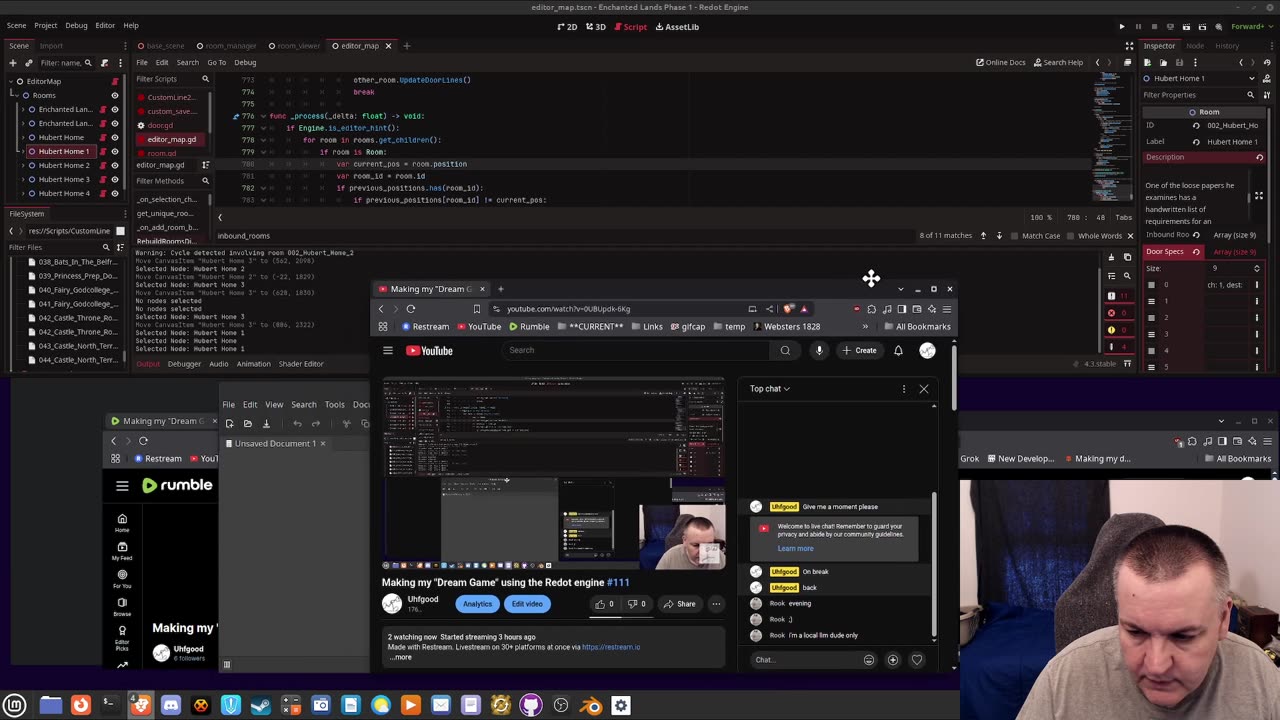Go to previous search match
The width and height of the screenshot is (1280, 720).
pyautogui.click(x=983, y=236)
